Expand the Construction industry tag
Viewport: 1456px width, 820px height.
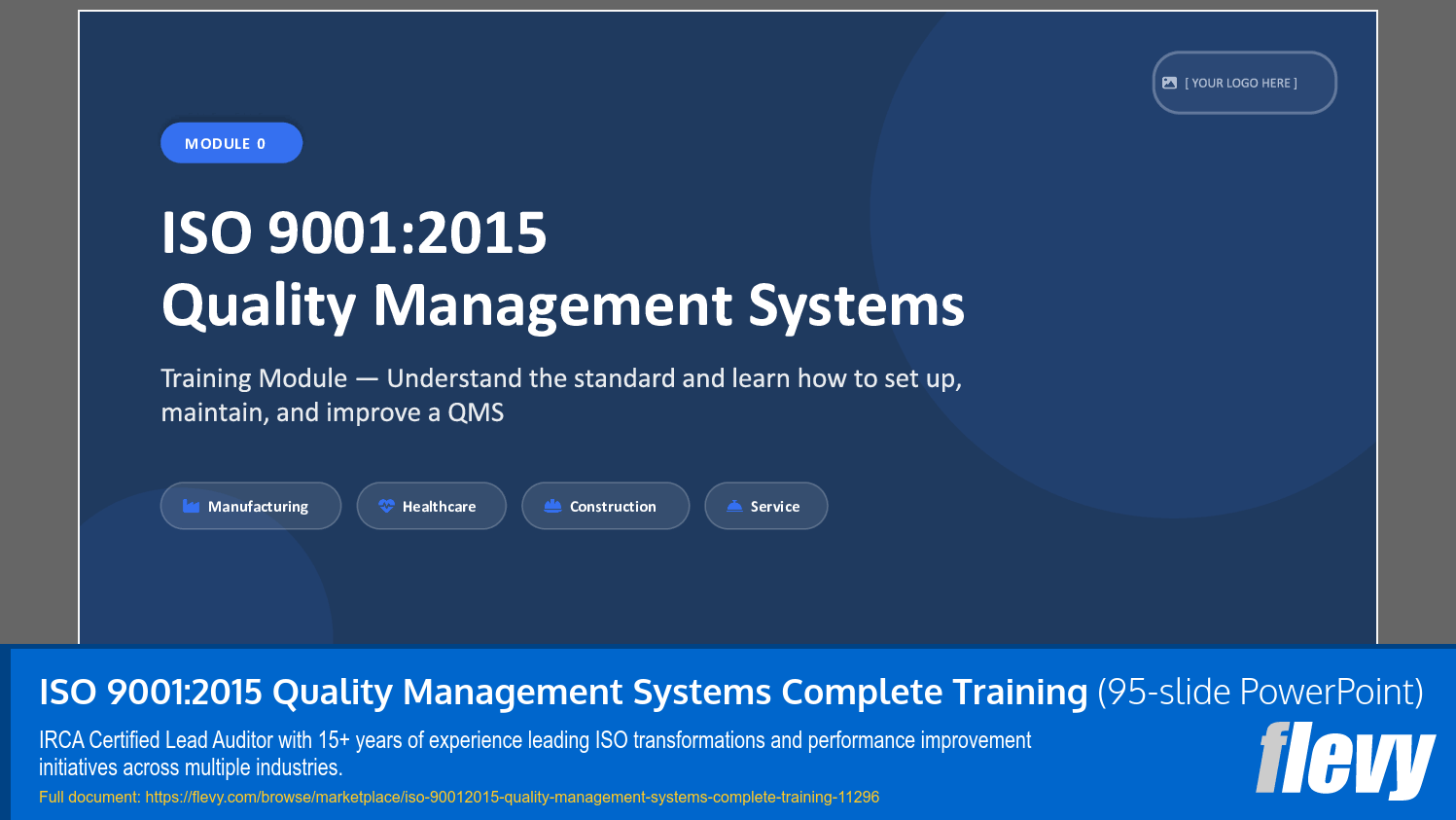point(605,505)
